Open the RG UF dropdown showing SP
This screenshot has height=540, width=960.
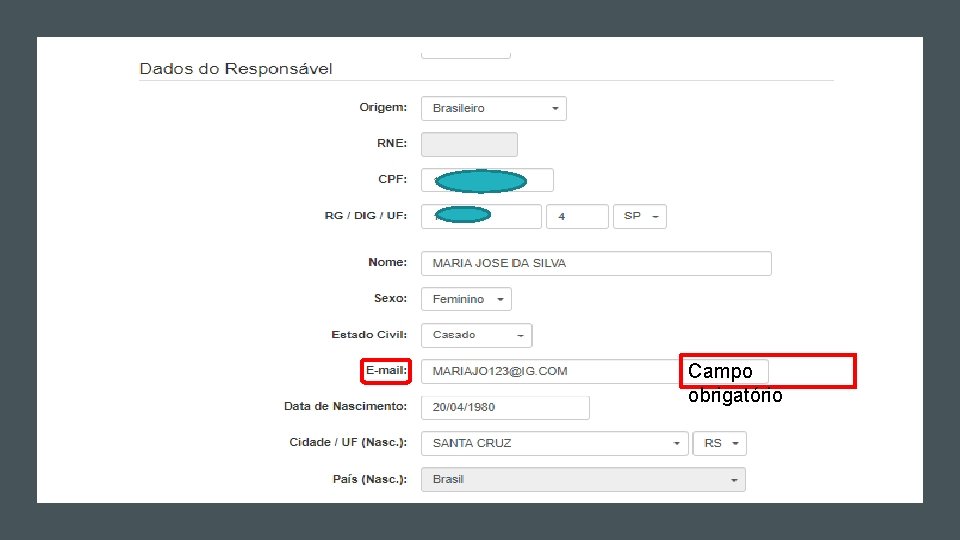tap(640, 216)
